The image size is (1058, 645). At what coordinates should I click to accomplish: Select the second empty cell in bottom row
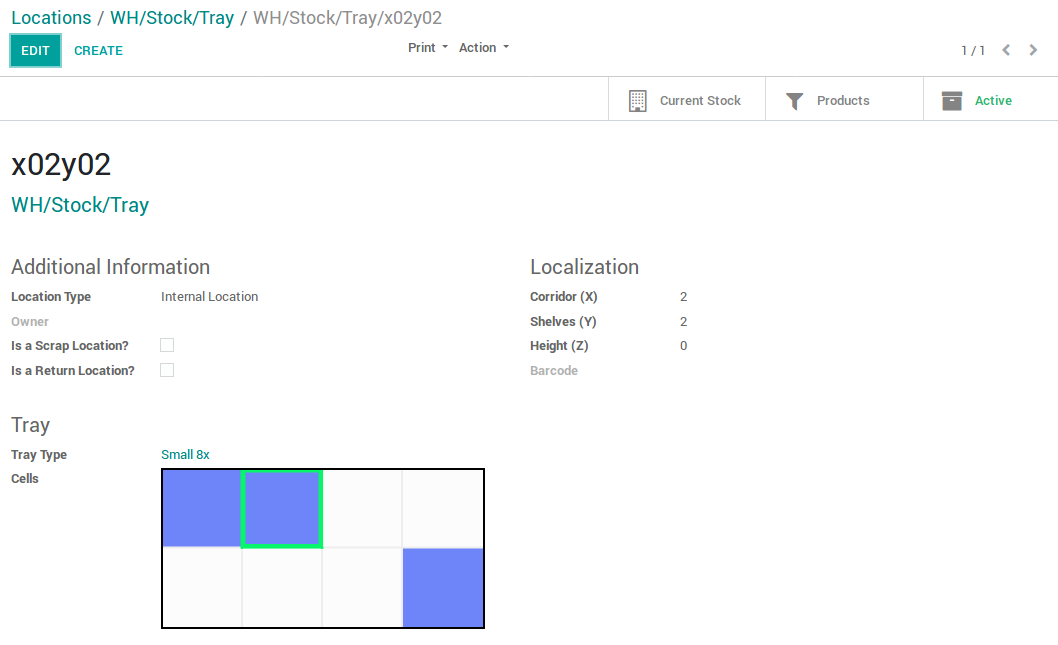pos(282,588)
